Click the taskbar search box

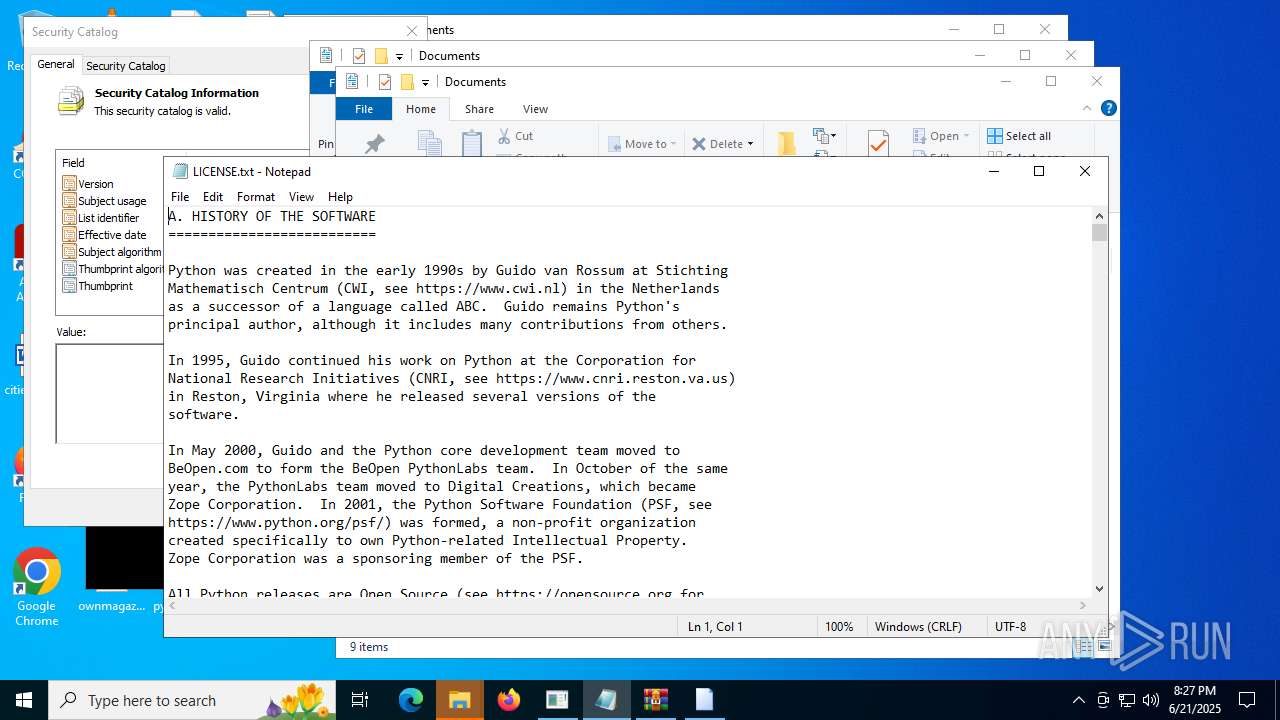[x=192, y=700]
